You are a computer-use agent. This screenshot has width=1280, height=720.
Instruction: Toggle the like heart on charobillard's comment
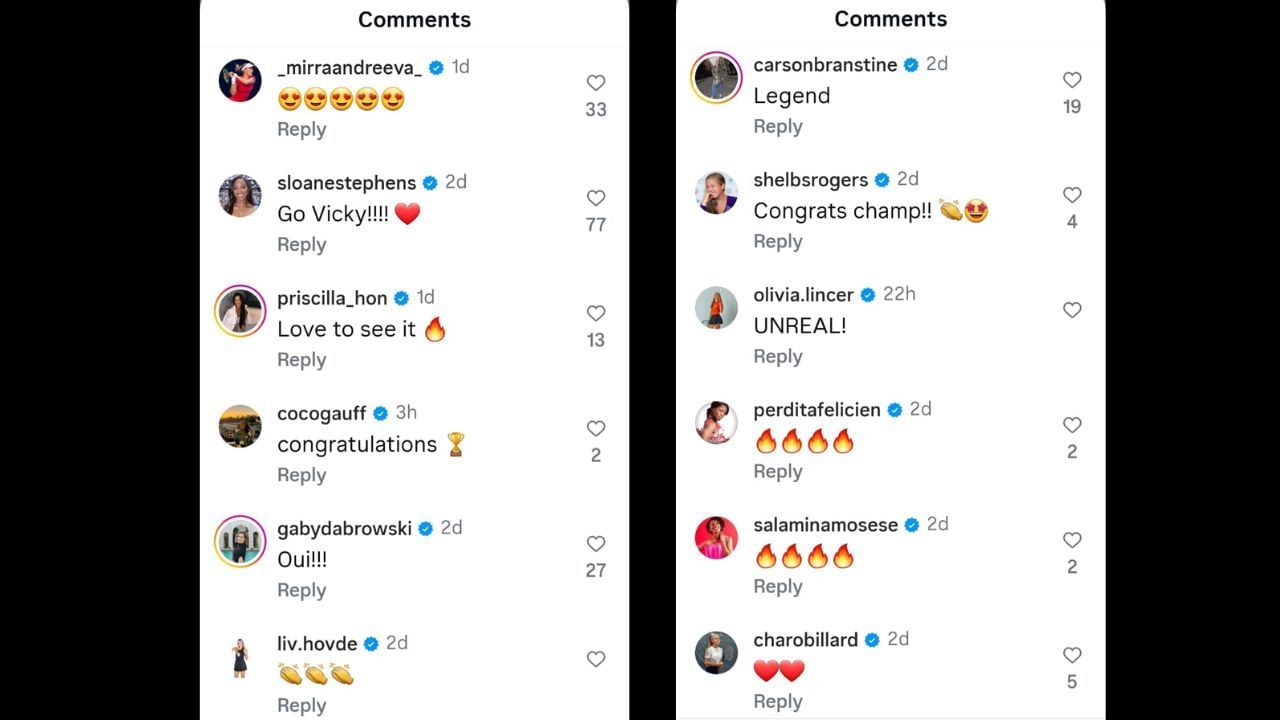(1072, 655)
